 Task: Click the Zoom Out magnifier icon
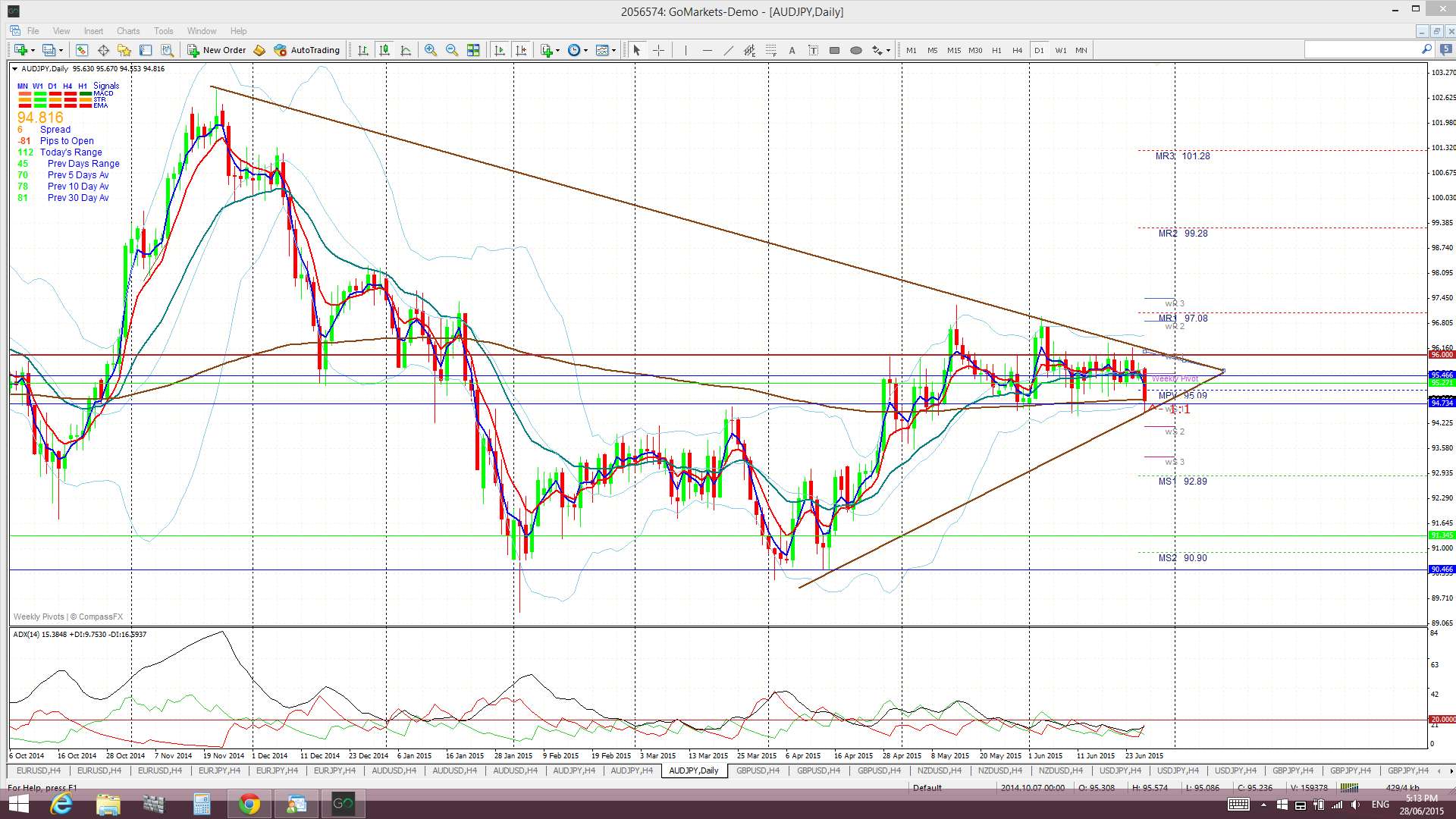coord(452,50)
